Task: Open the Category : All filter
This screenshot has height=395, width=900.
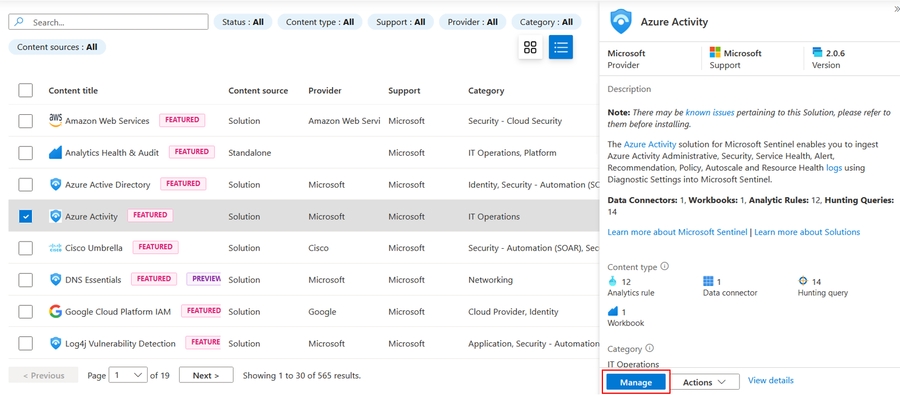Action: (x=546, y=22)
